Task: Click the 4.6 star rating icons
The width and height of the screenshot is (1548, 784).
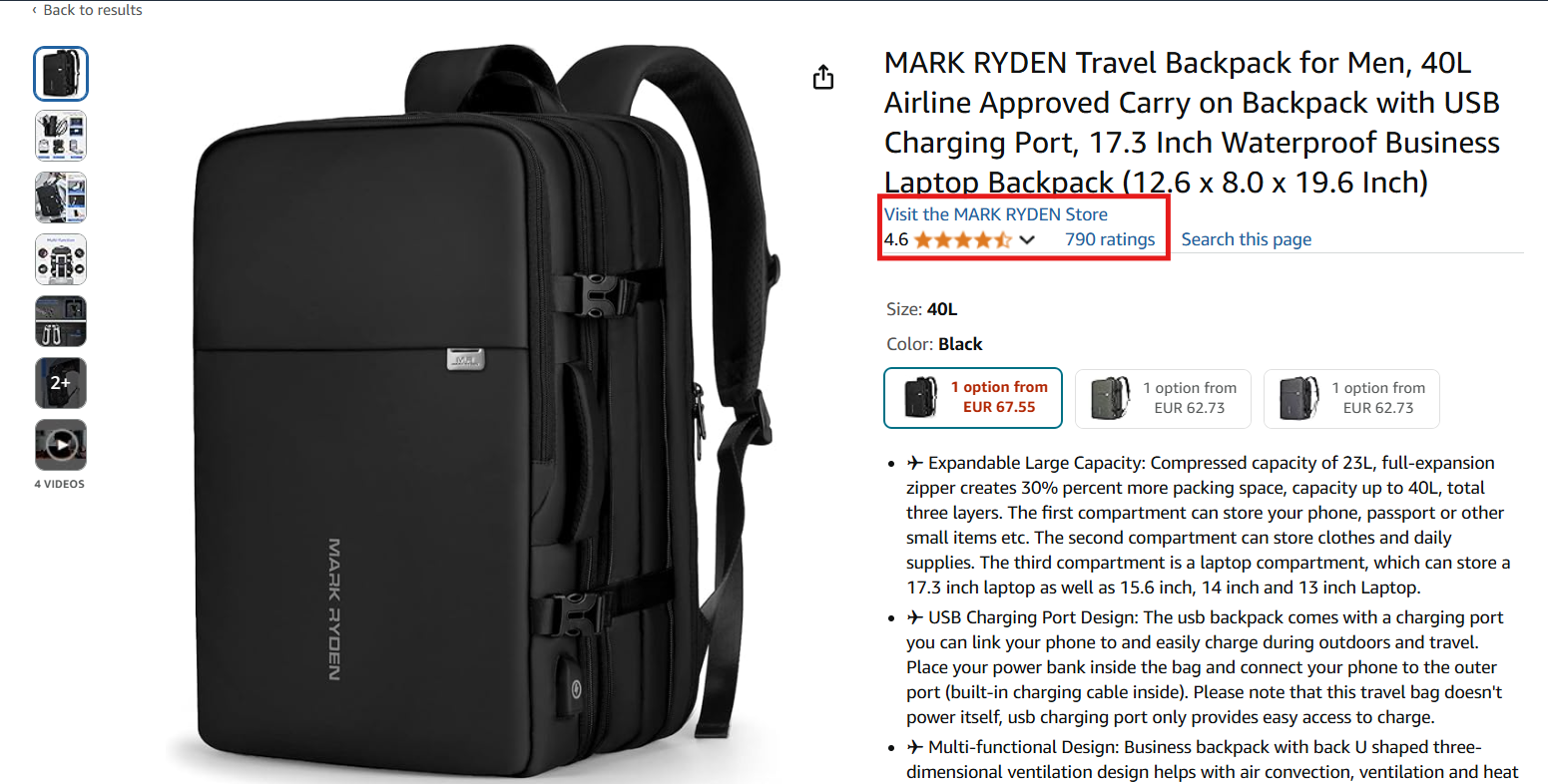Action: point(962,239)
